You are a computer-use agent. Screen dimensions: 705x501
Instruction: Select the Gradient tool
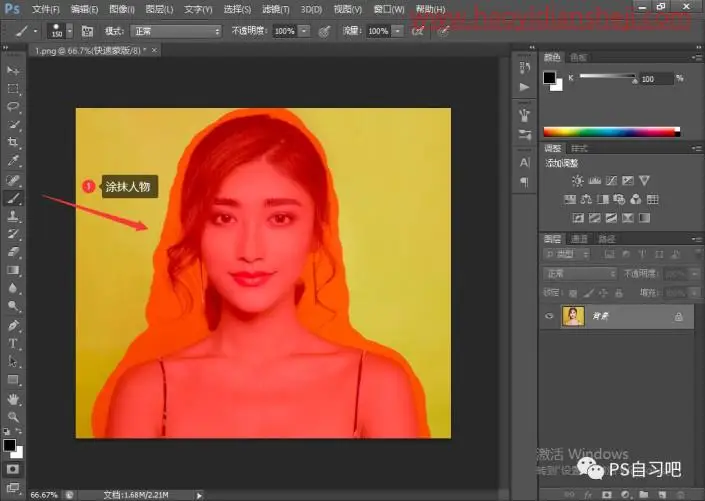(13, 270)
